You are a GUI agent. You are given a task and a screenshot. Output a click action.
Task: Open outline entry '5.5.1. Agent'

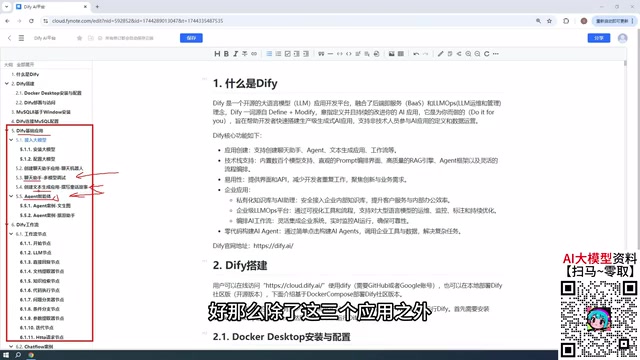click(x=45, y=206)
